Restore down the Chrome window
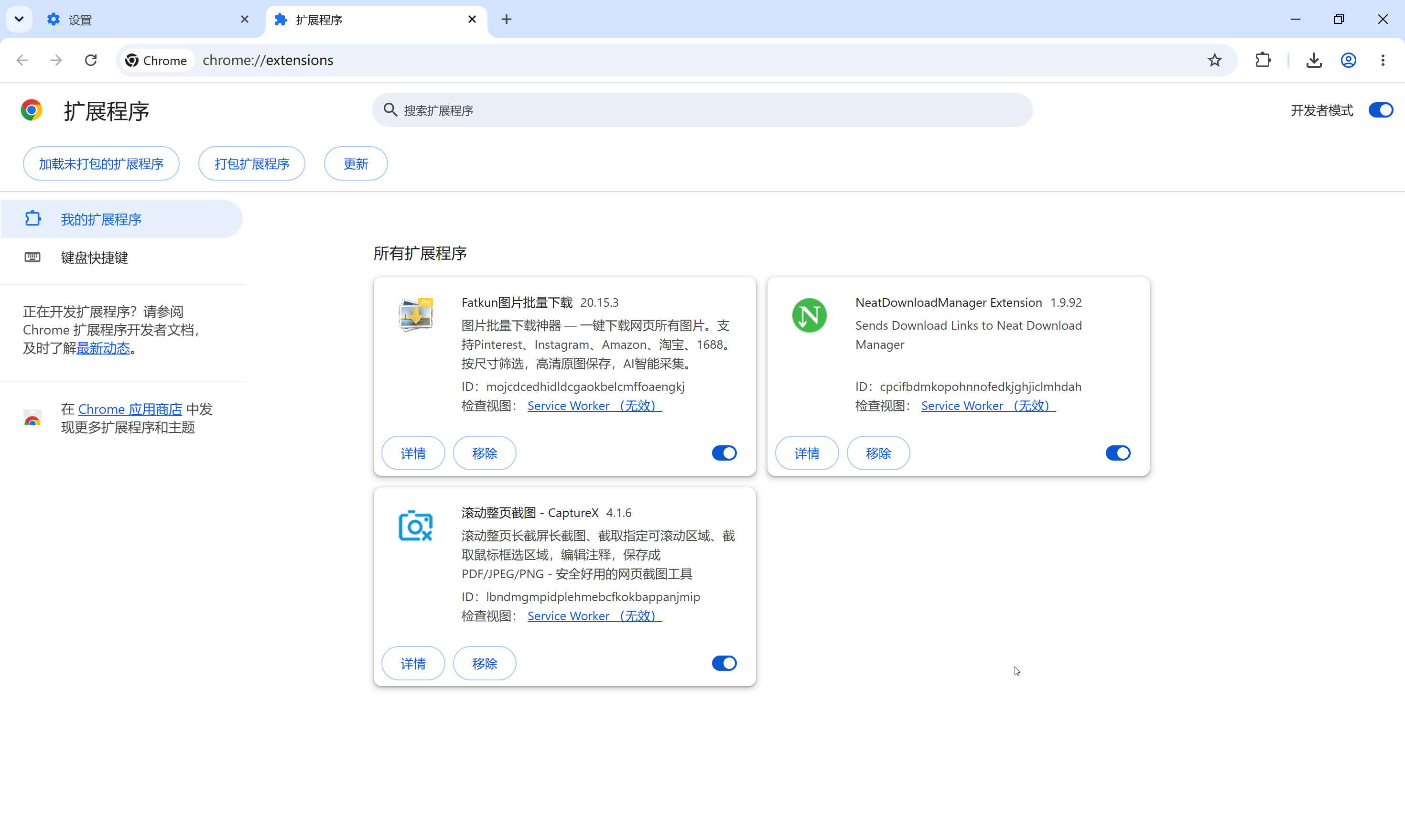1405x840 pixels. pos(1339,19)
